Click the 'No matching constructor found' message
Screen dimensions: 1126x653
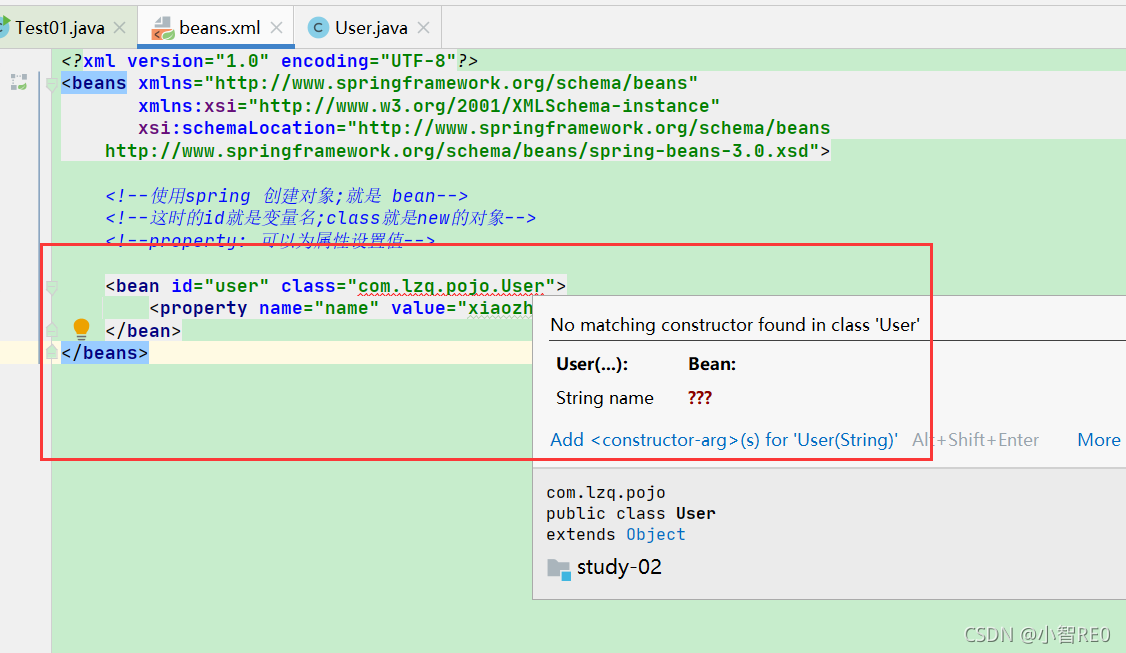point(735,325)
